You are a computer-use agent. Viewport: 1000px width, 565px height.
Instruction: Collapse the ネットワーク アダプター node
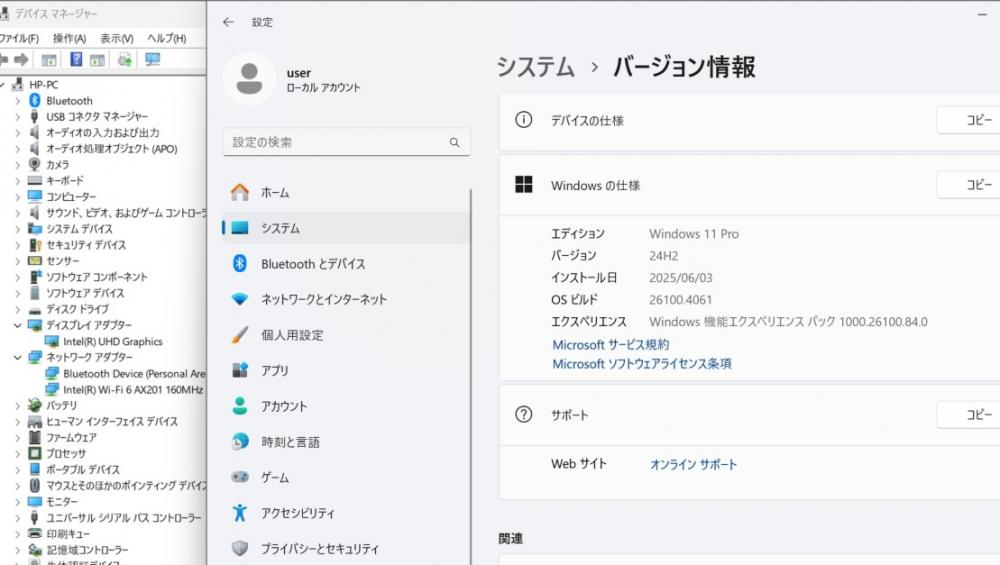click(x=18, y=357)
